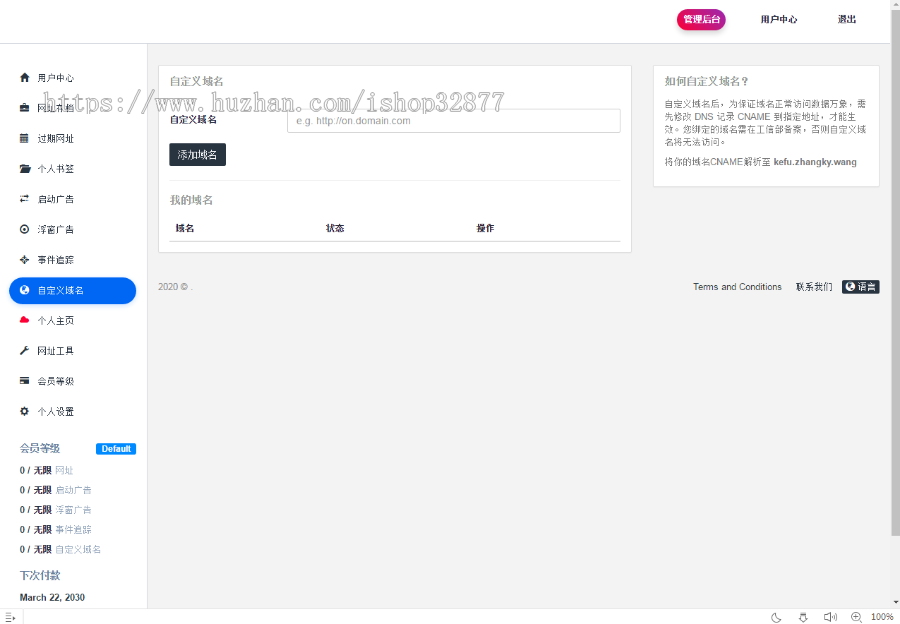900x624 pixels.
Task: Toggle dark mode with the moon icon
Action: [776, 617]
